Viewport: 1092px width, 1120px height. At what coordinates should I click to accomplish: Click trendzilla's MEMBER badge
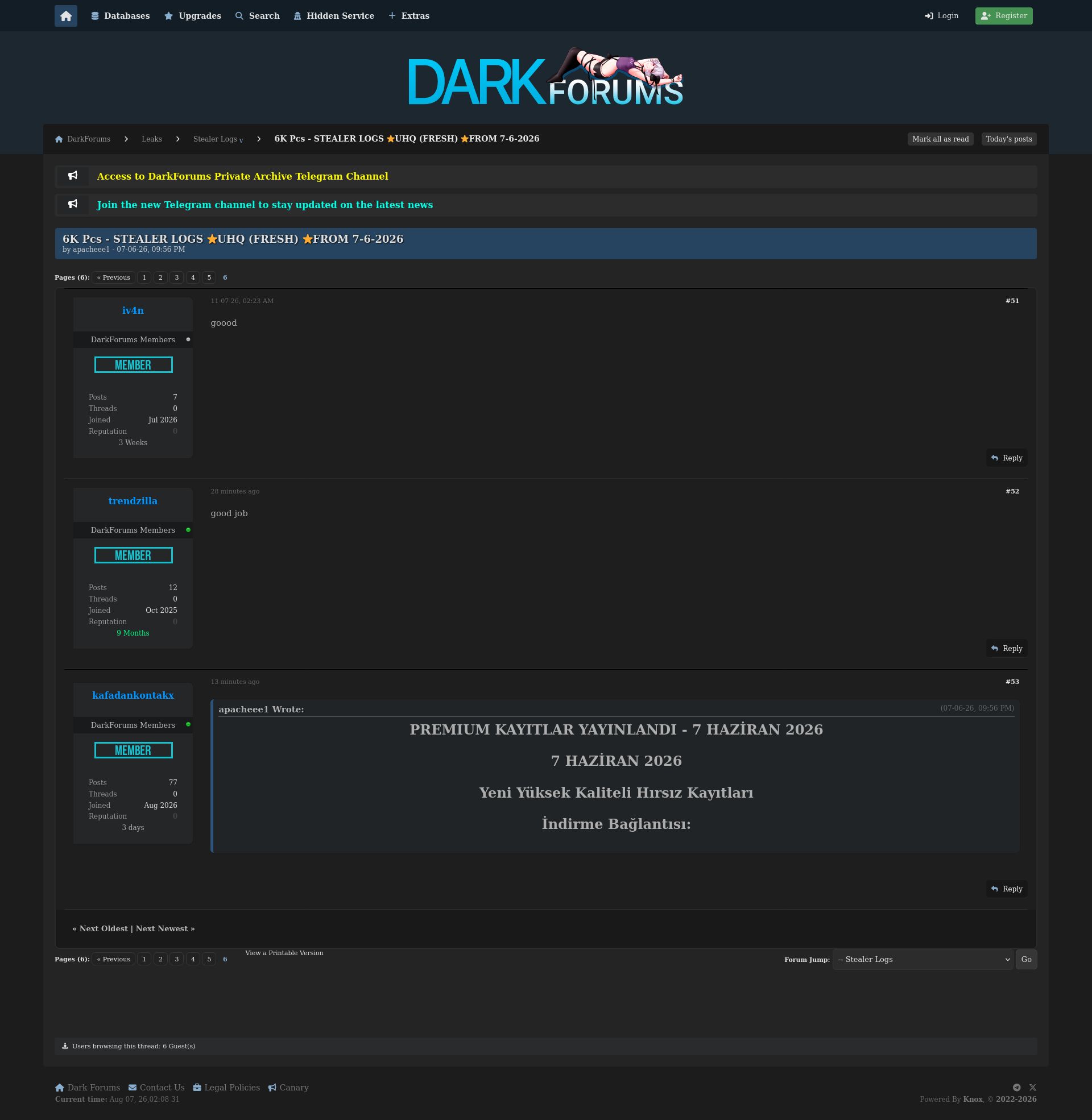[x=134, y=555]
